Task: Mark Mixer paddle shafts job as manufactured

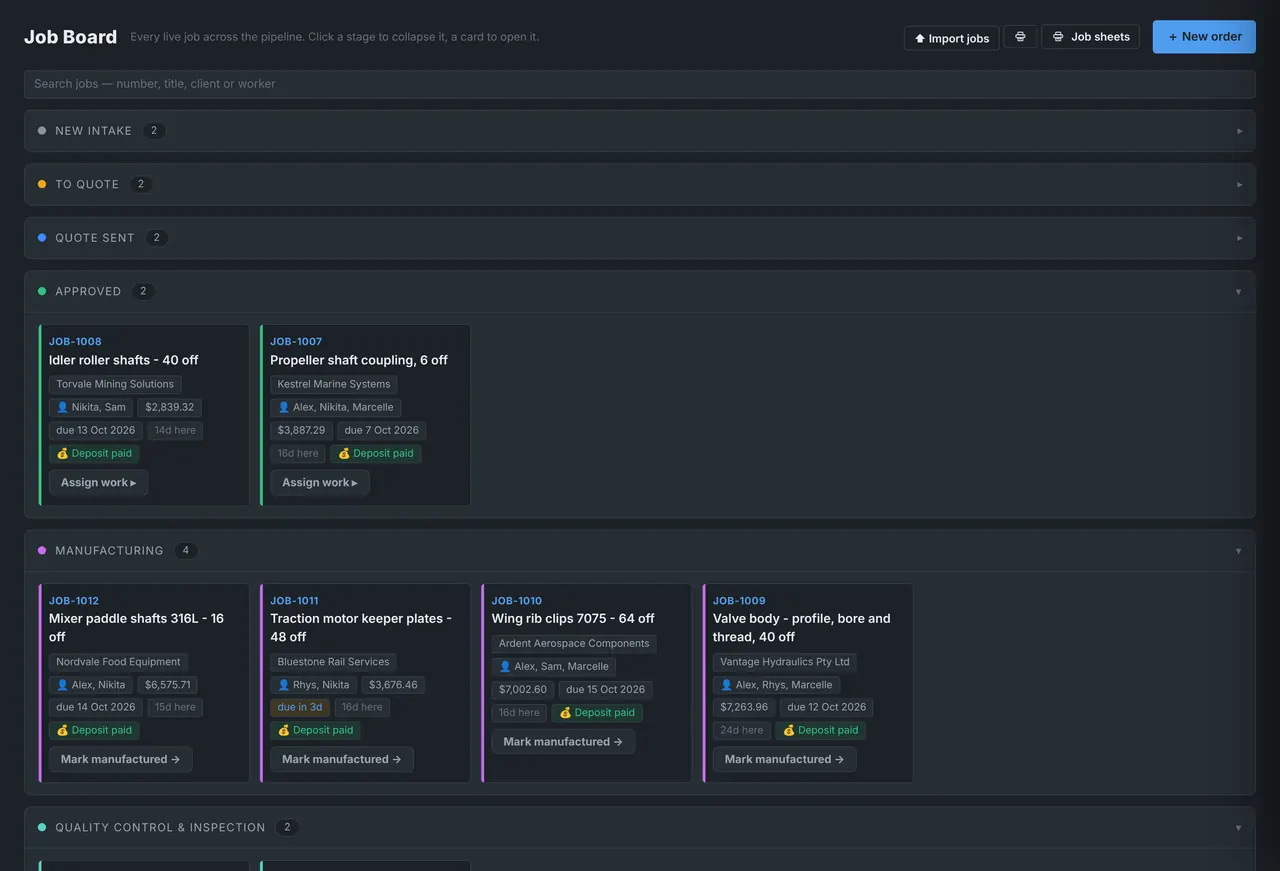Action: click(x=120, y=760)
